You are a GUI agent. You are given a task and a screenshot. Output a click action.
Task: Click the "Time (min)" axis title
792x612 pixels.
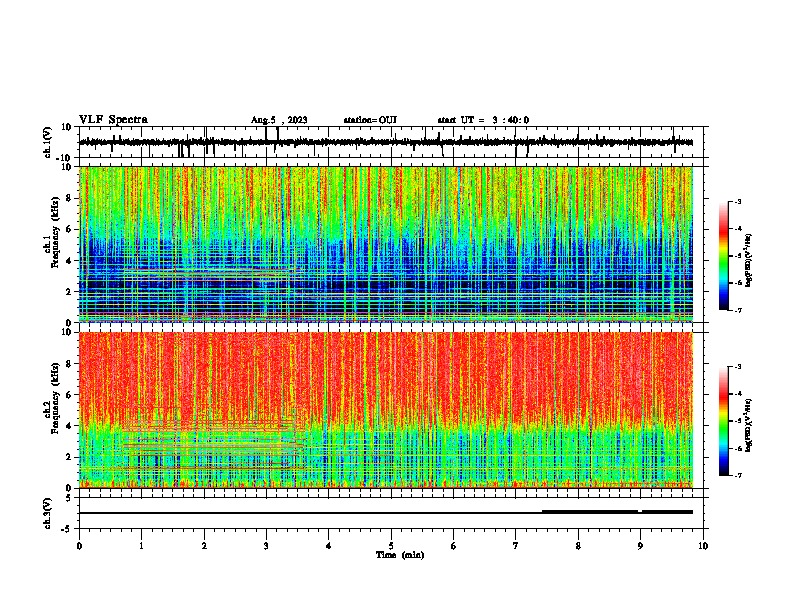point(400,555)
